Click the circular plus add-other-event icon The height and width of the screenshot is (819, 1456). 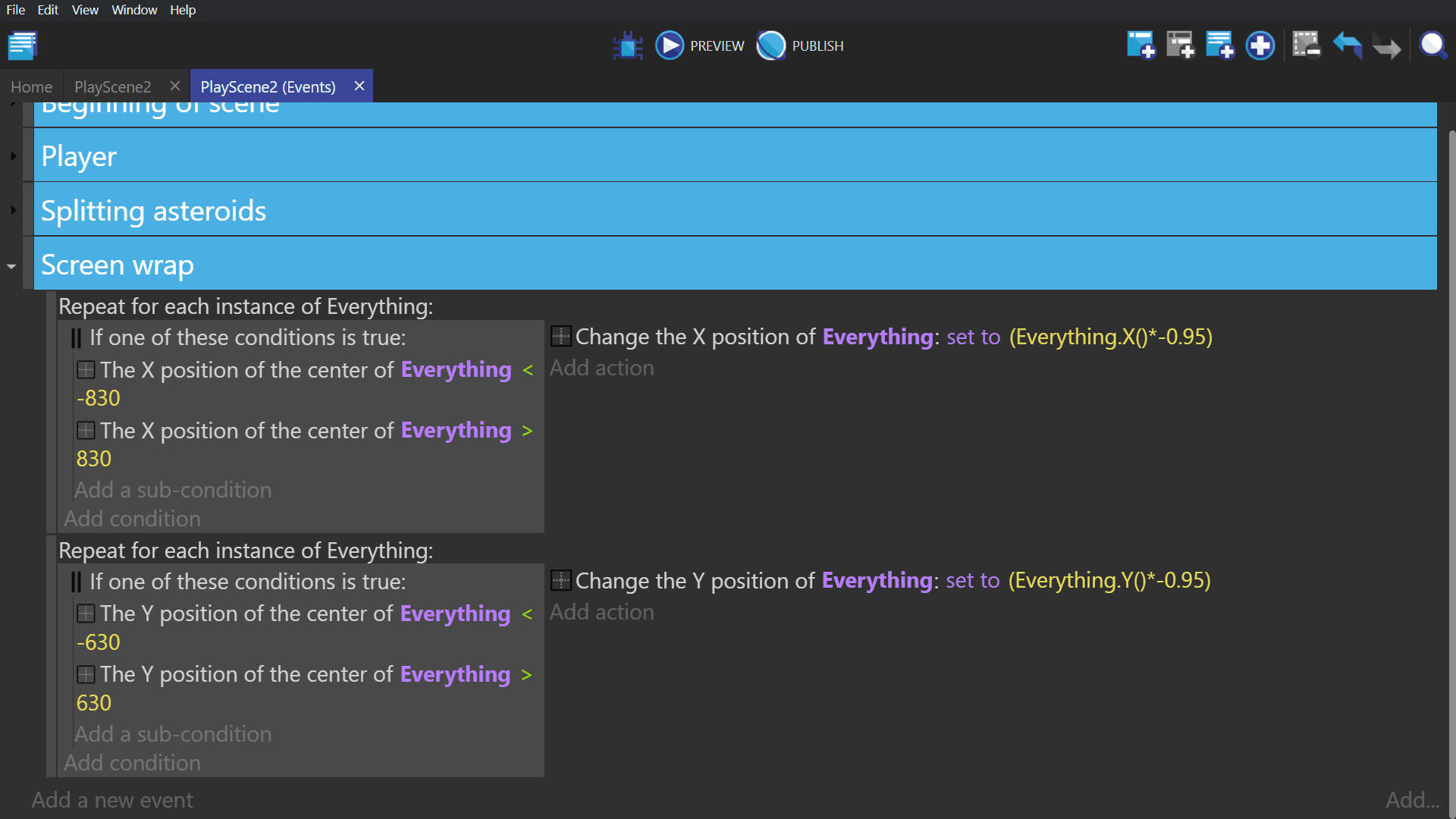click(1260, 45)
